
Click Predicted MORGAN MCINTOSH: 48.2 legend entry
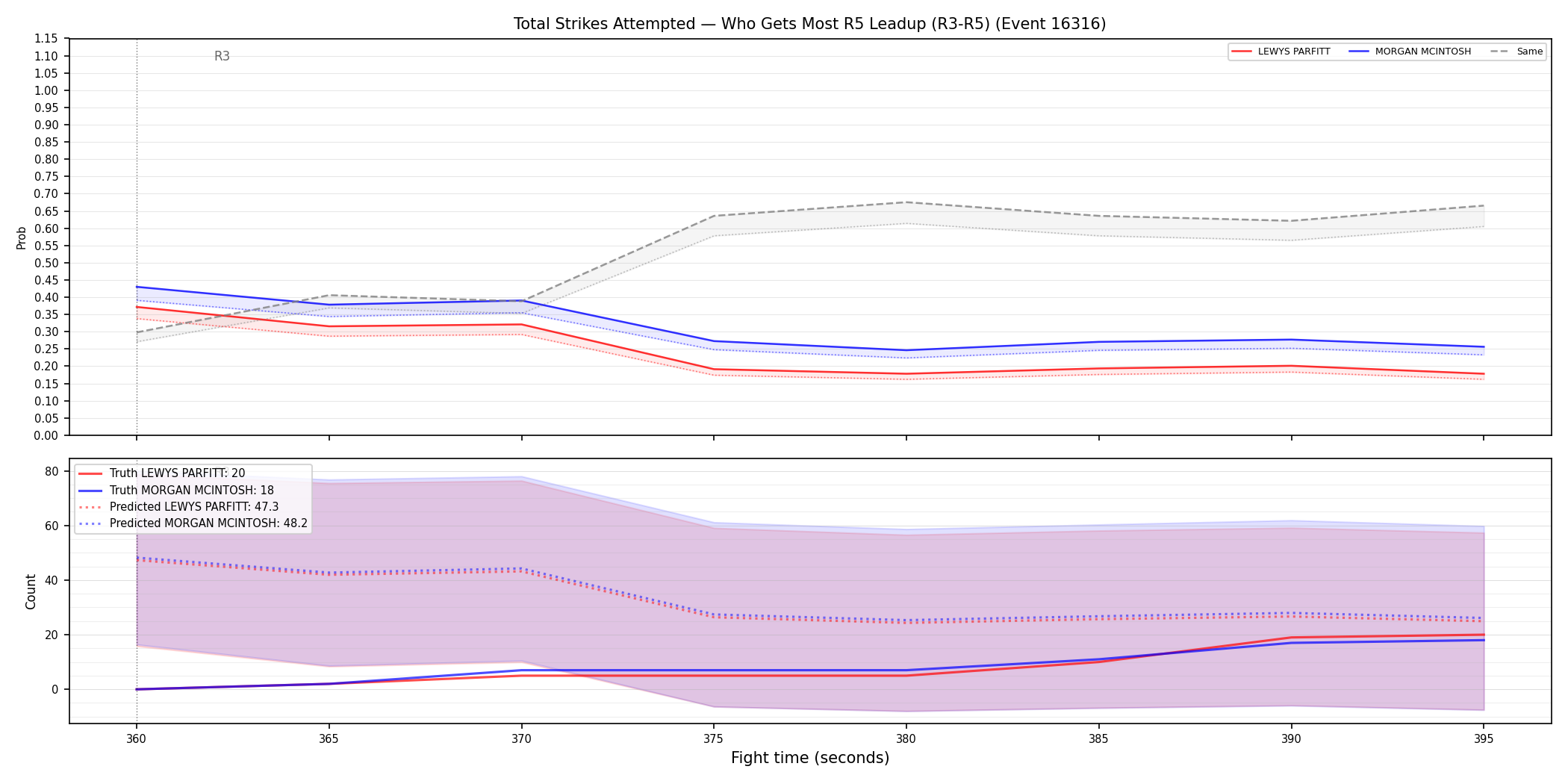point(193,523)
